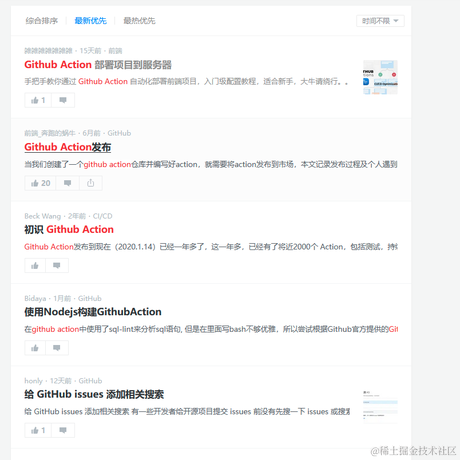Open article 'Github Action 部署项目到服务器'
Image resolution: width=460 pixels, height=460 pixels.
coord(98,65)
